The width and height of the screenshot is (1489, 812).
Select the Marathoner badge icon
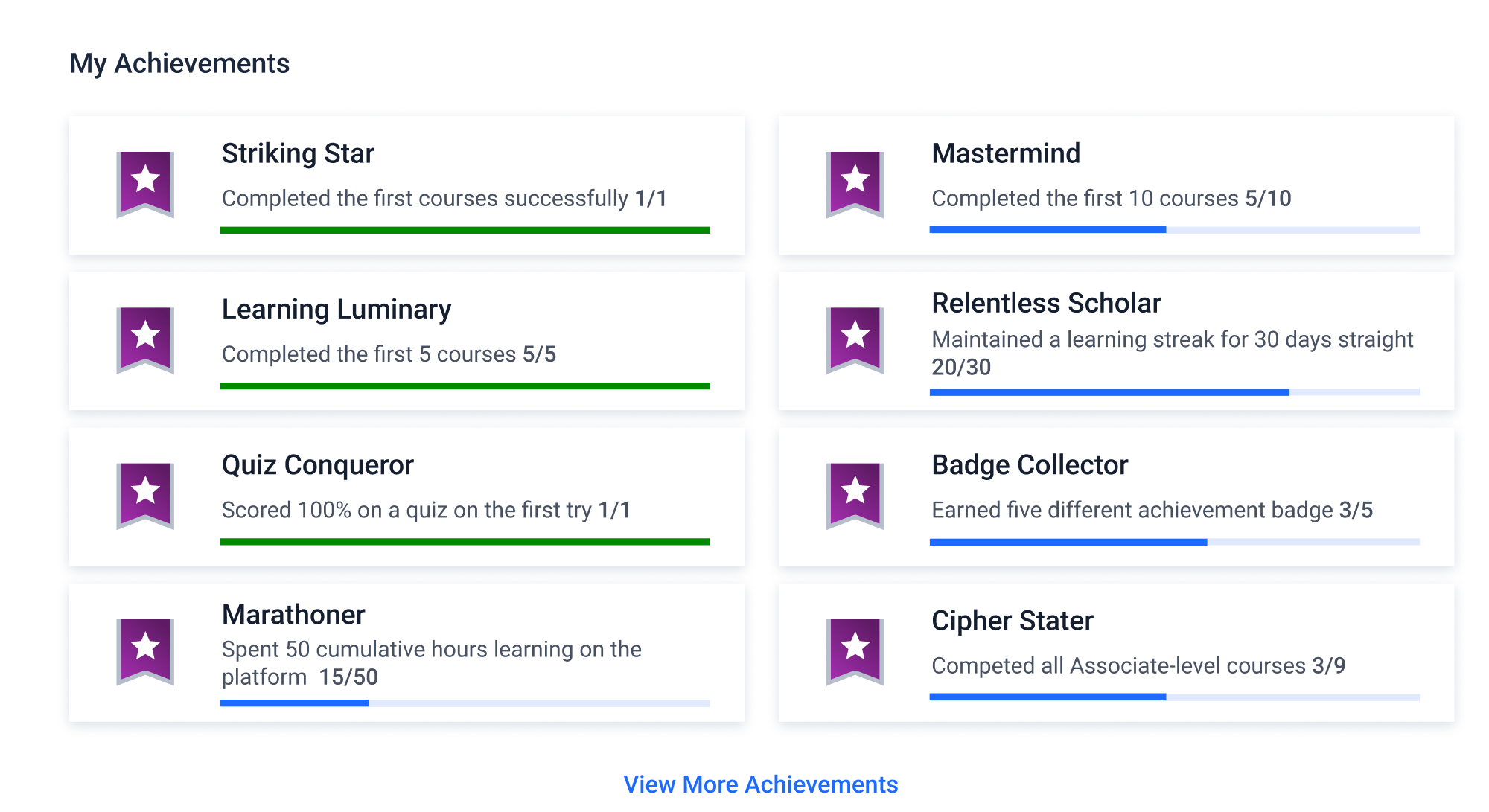point(145,650)
